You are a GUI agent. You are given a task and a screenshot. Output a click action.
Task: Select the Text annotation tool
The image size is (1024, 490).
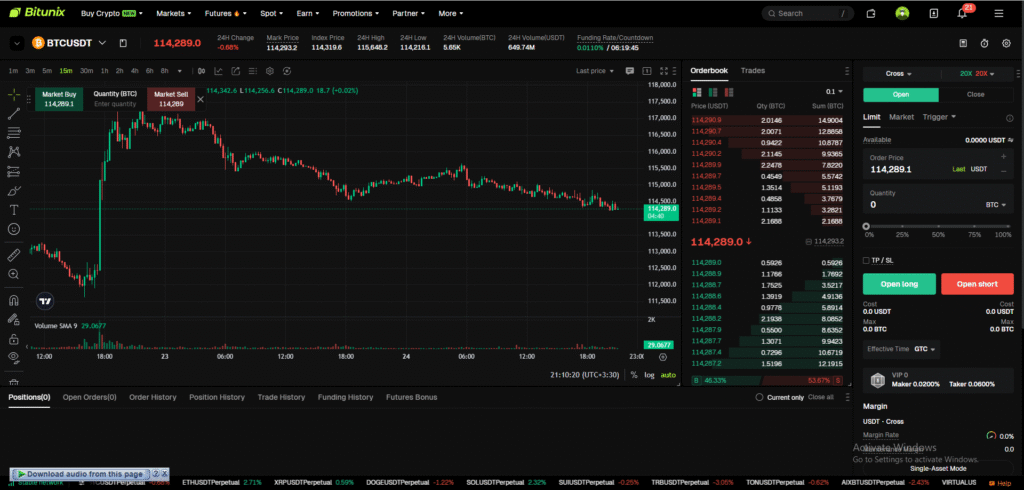coord(14,209)
